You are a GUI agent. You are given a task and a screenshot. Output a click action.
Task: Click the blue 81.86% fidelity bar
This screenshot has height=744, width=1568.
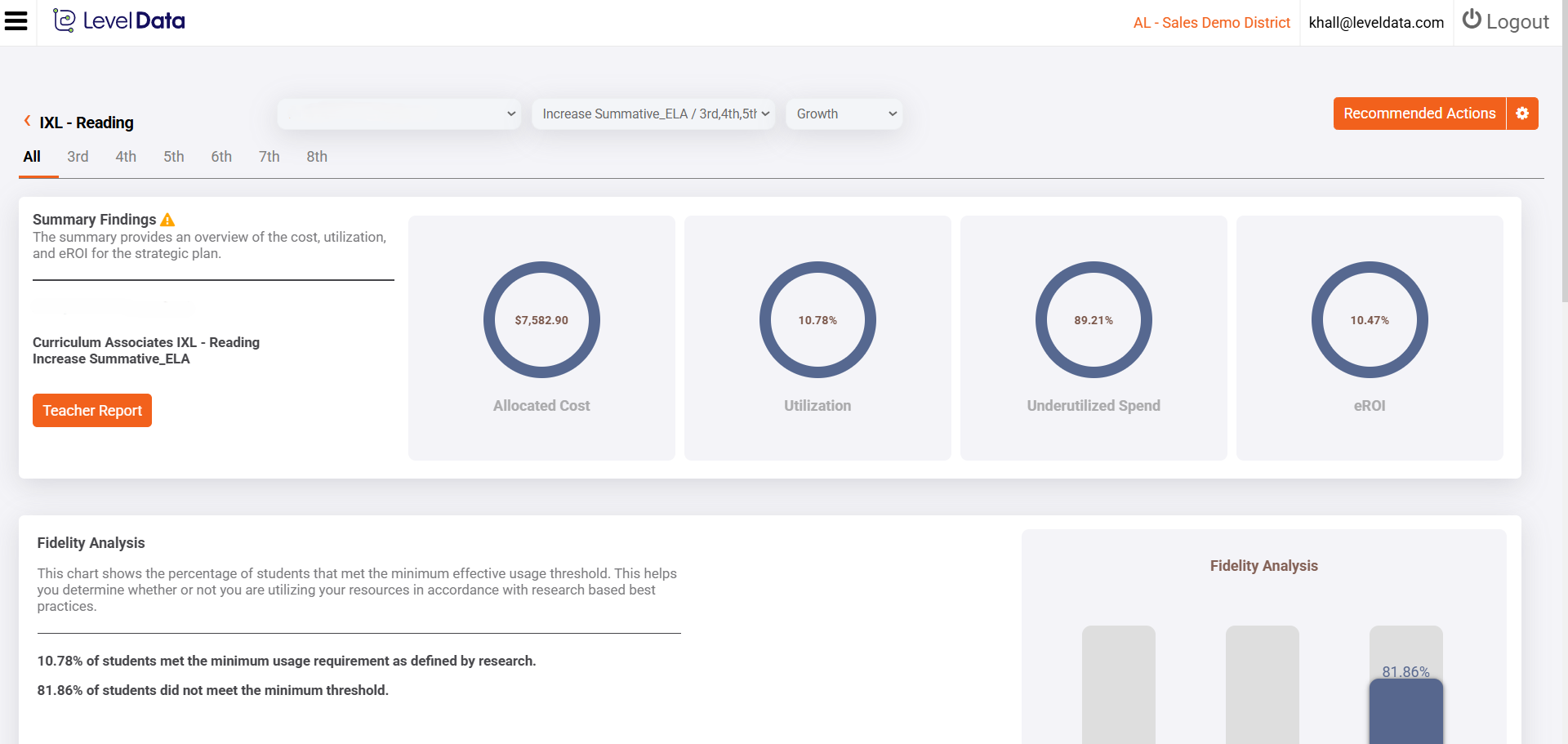pyautogui.click(x=1406, y=712)
